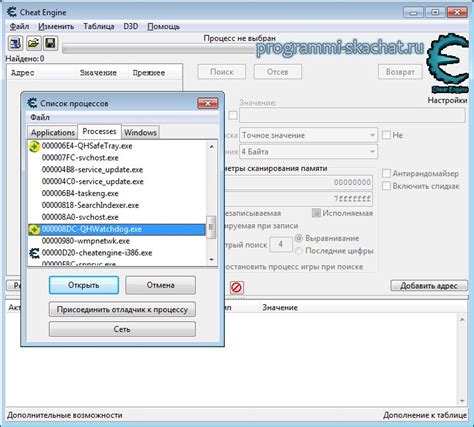Open the Точное значение scan type dropdown
Screen dimensions: 474x427
click(308, 135)
